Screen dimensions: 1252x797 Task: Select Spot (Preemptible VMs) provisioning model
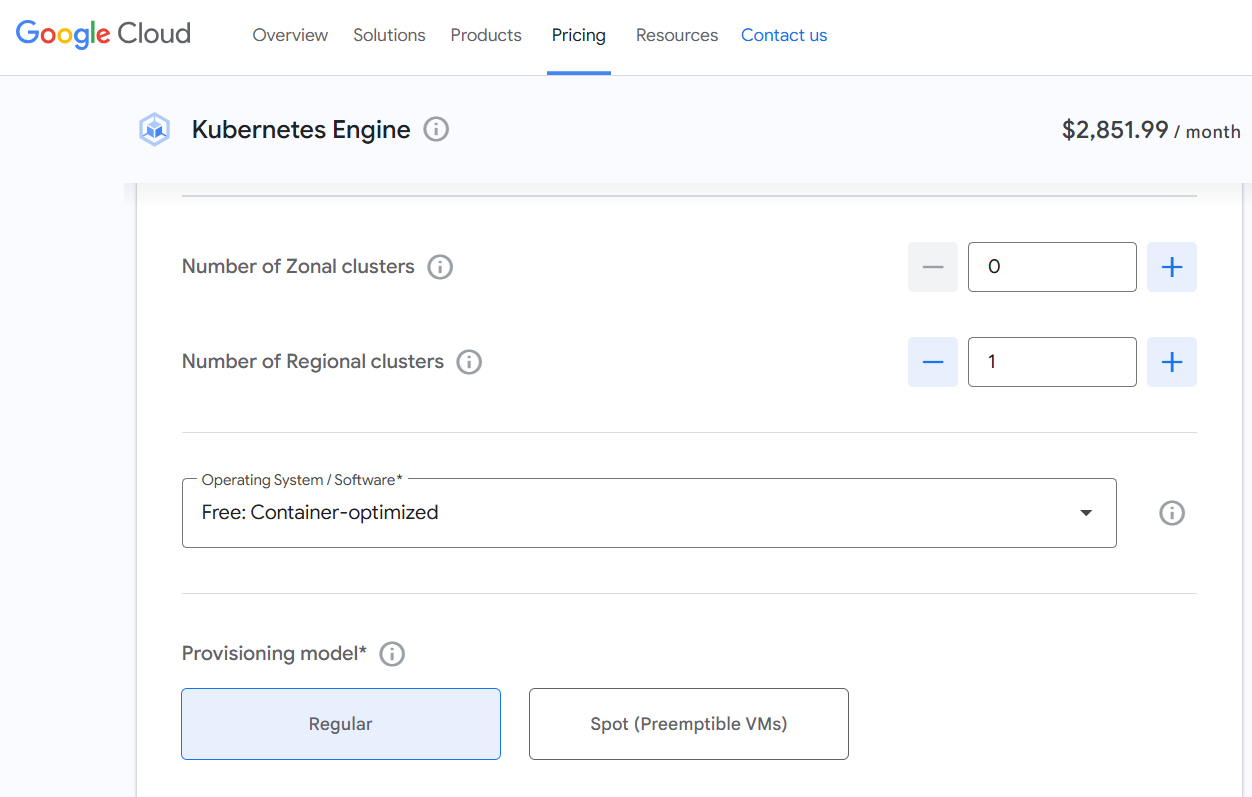tap(688, 724)
